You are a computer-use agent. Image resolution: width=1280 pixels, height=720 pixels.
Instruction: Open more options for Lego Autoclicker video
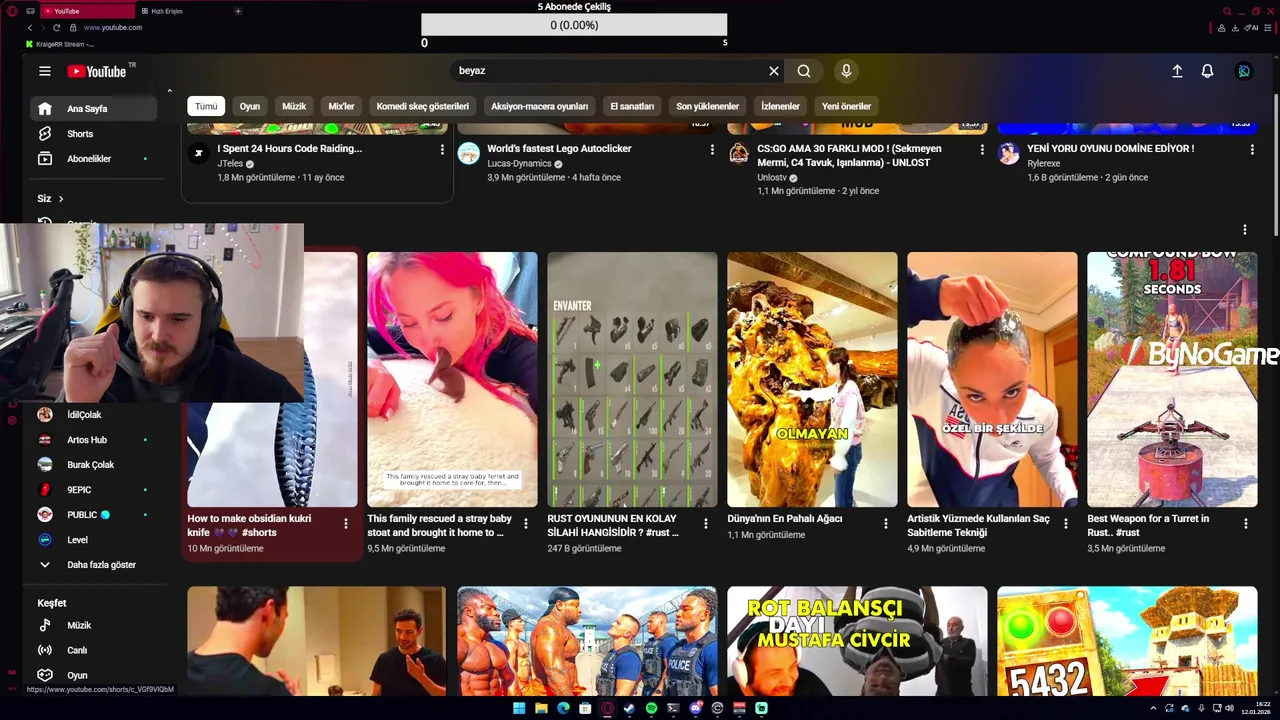click(x=712, y=149)
